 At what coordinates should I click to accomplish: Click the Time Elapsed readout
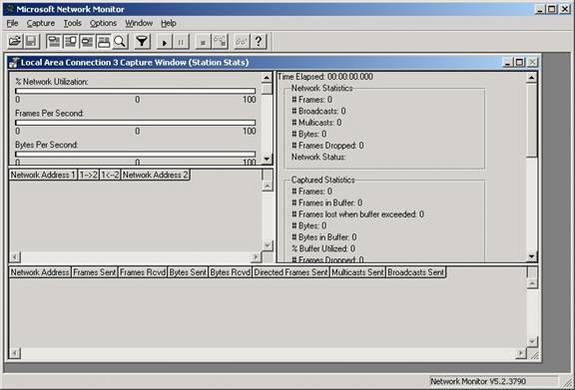coord(326,77)
